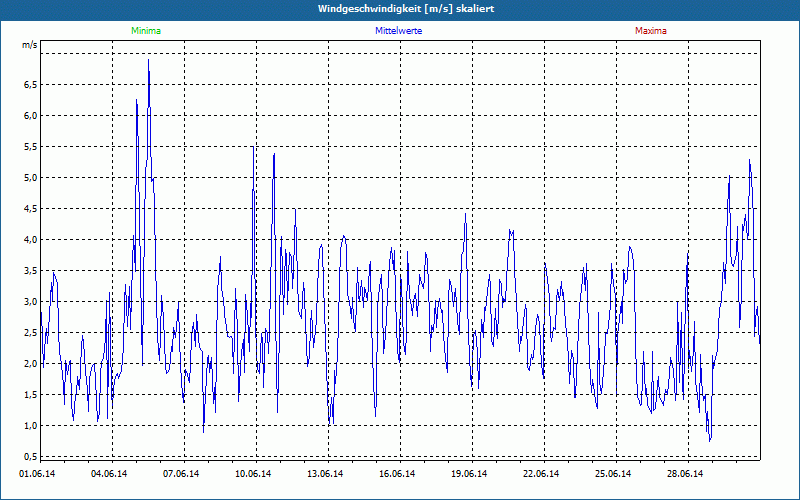Click the 10.06.14 date label

[253, 474]
